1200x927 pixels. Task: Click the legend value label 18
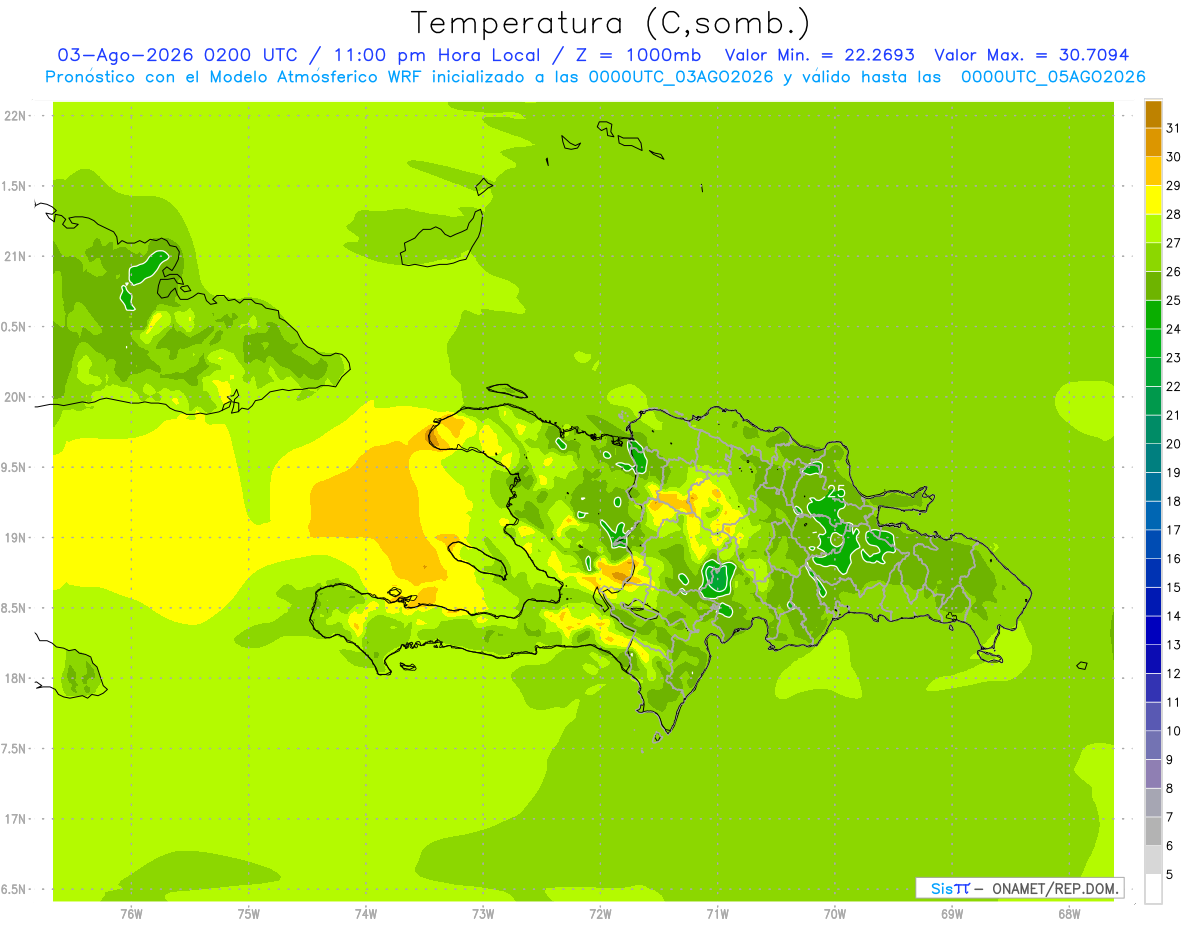pos(1173,501)
